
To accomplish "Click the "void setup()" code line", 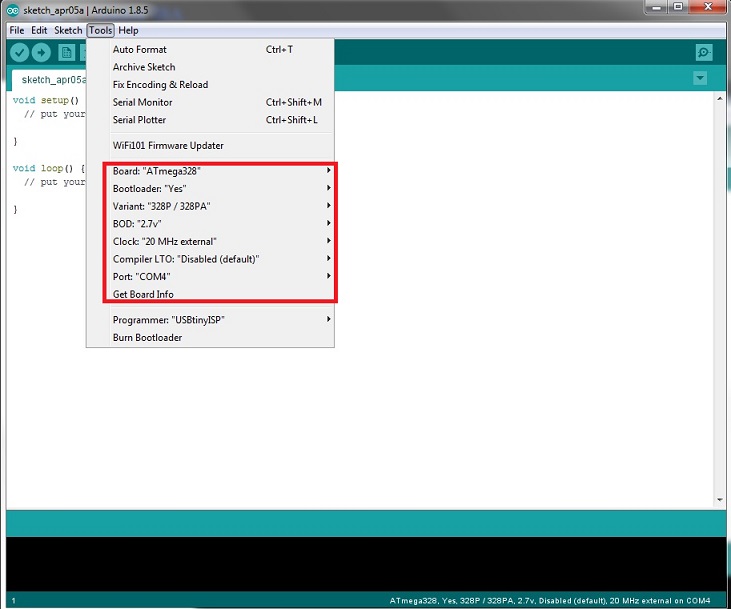I will [46, 100].
